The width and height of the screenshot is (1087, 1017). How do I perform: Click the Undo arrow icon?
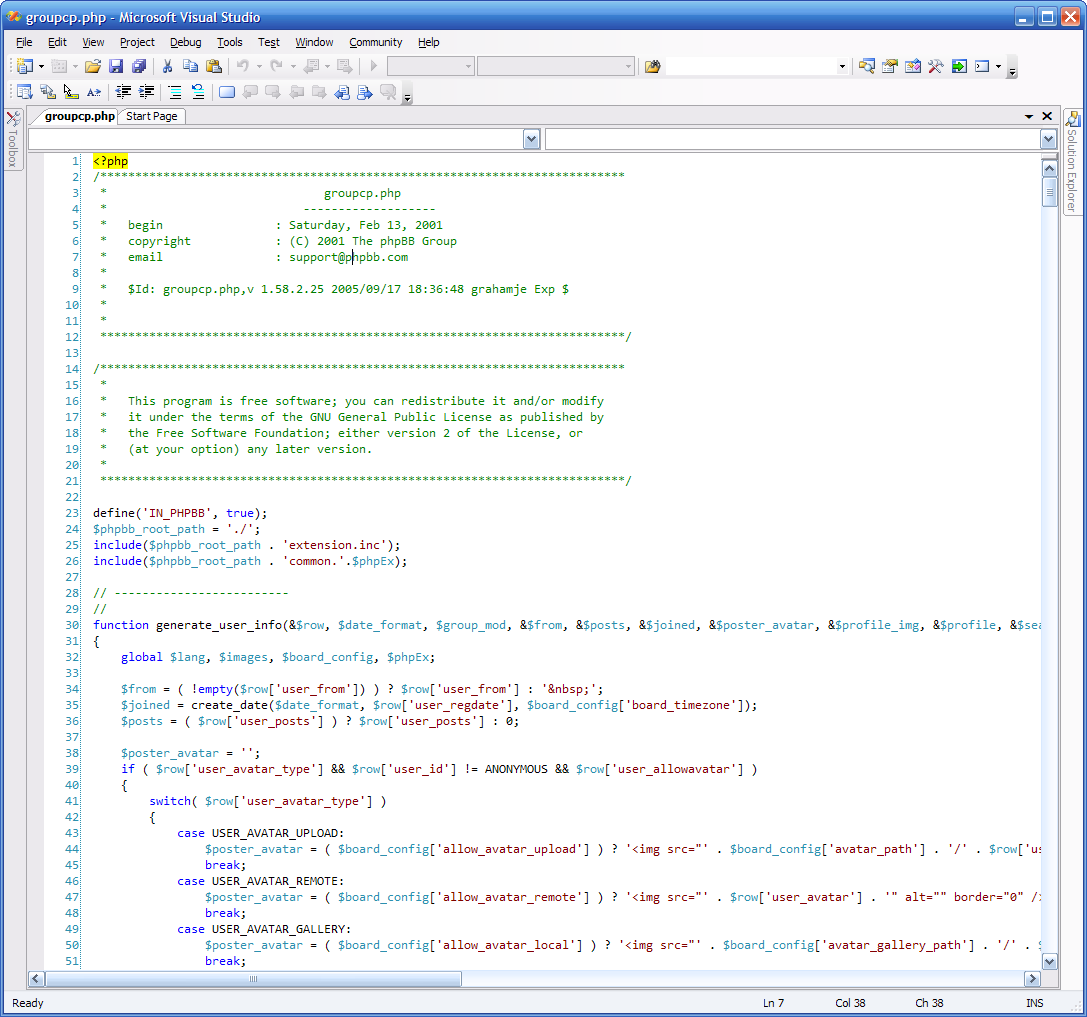(243, 67)
